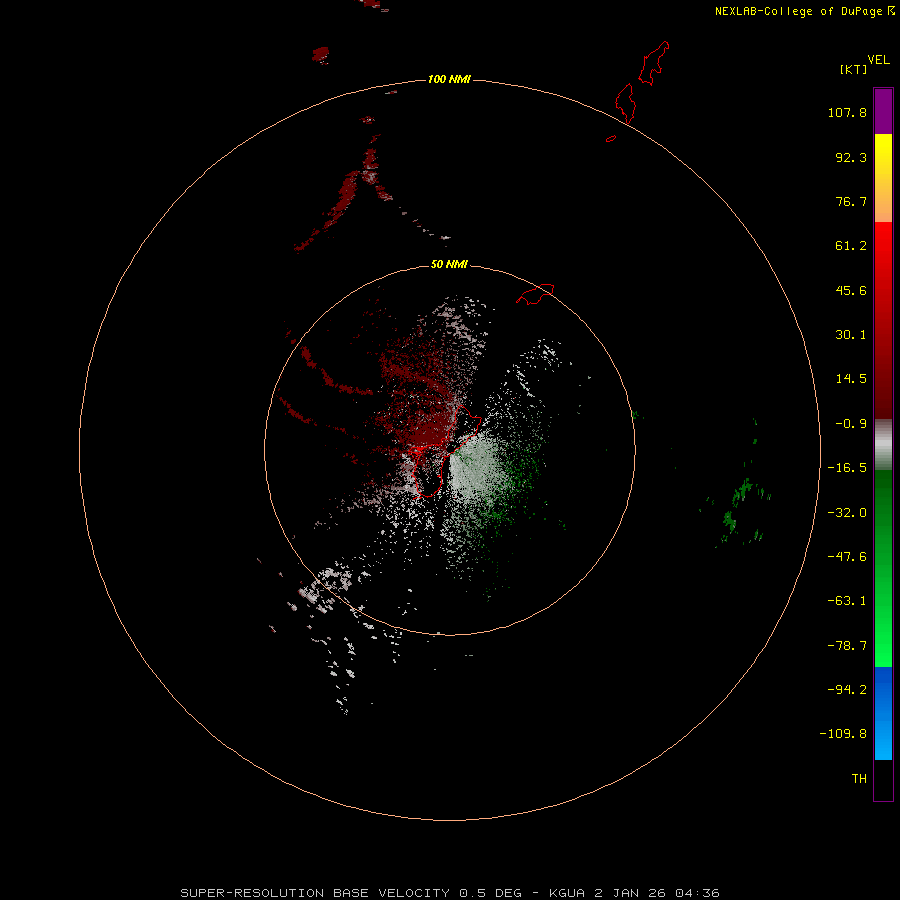This screenshot has height=900, width=900.
Task: Click the -109.8 legend value
Action: click(x=843, y=734)
